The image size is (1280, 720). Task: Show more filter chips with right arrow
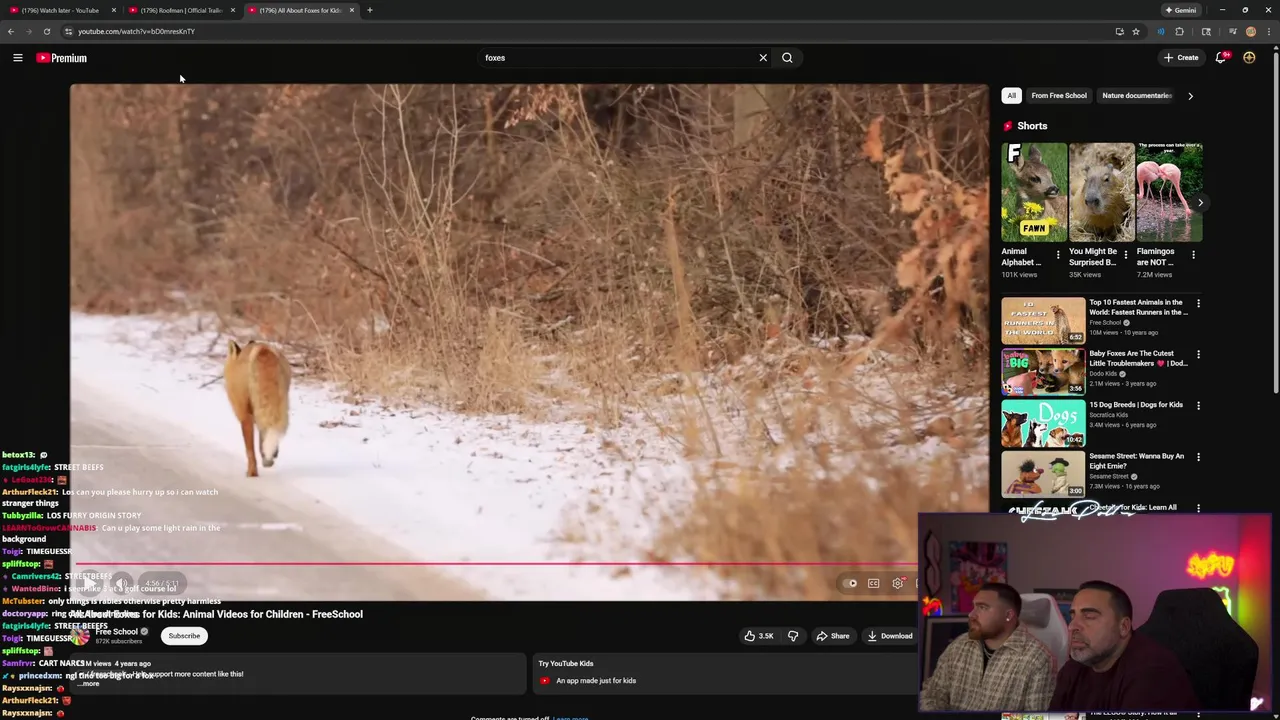click(1190, 96)
